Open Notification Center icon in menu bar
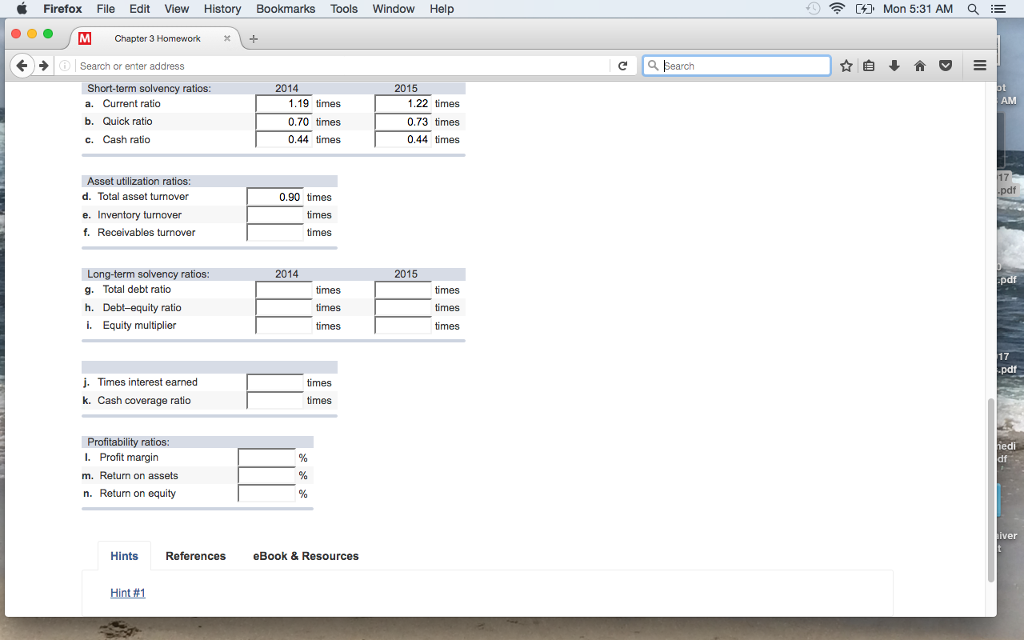The image size is (1024, 640). [998, 9]
